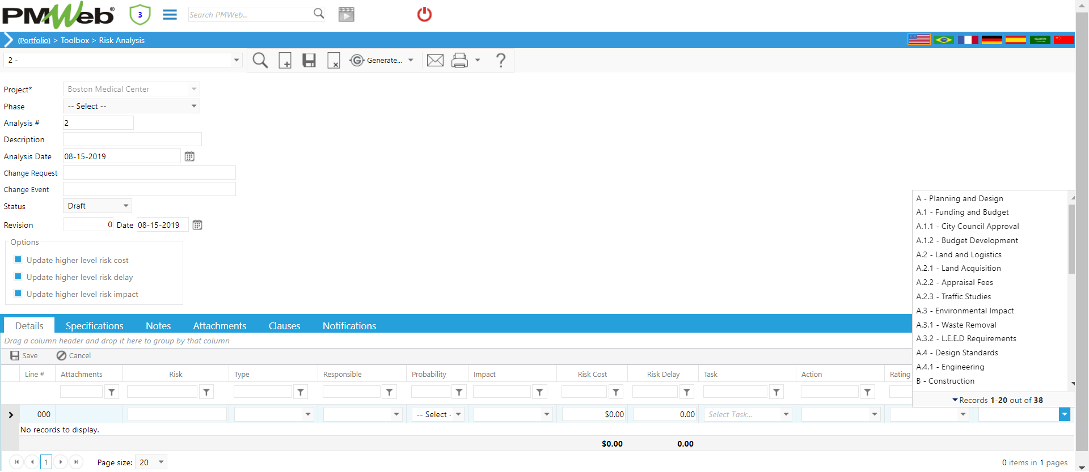This screenshot has height=472, width=1089.
Task: Print with the printer icon
Action: 460,60
